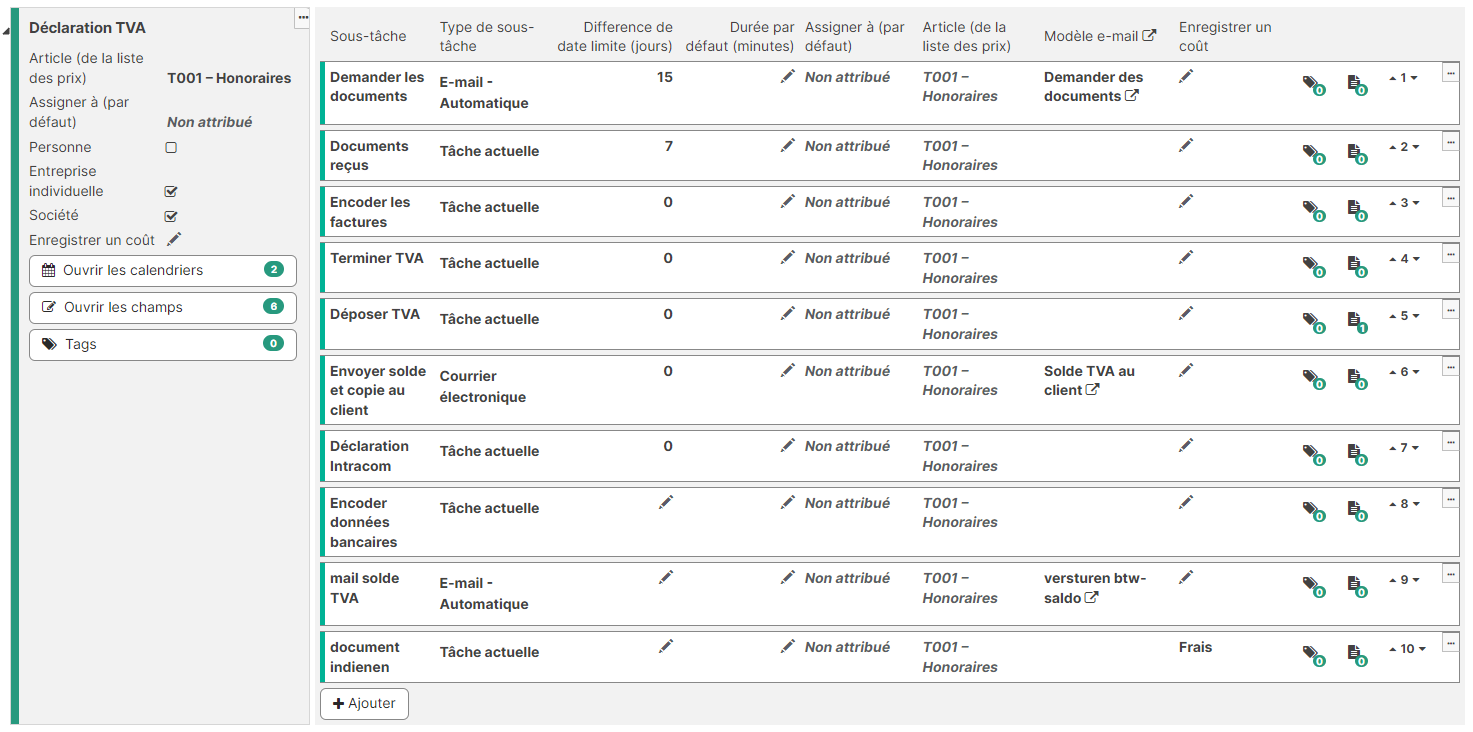Open three-dot menu of Déclaration TVA panel
The width and height of the screenshot is (1473, 732).
303,17
